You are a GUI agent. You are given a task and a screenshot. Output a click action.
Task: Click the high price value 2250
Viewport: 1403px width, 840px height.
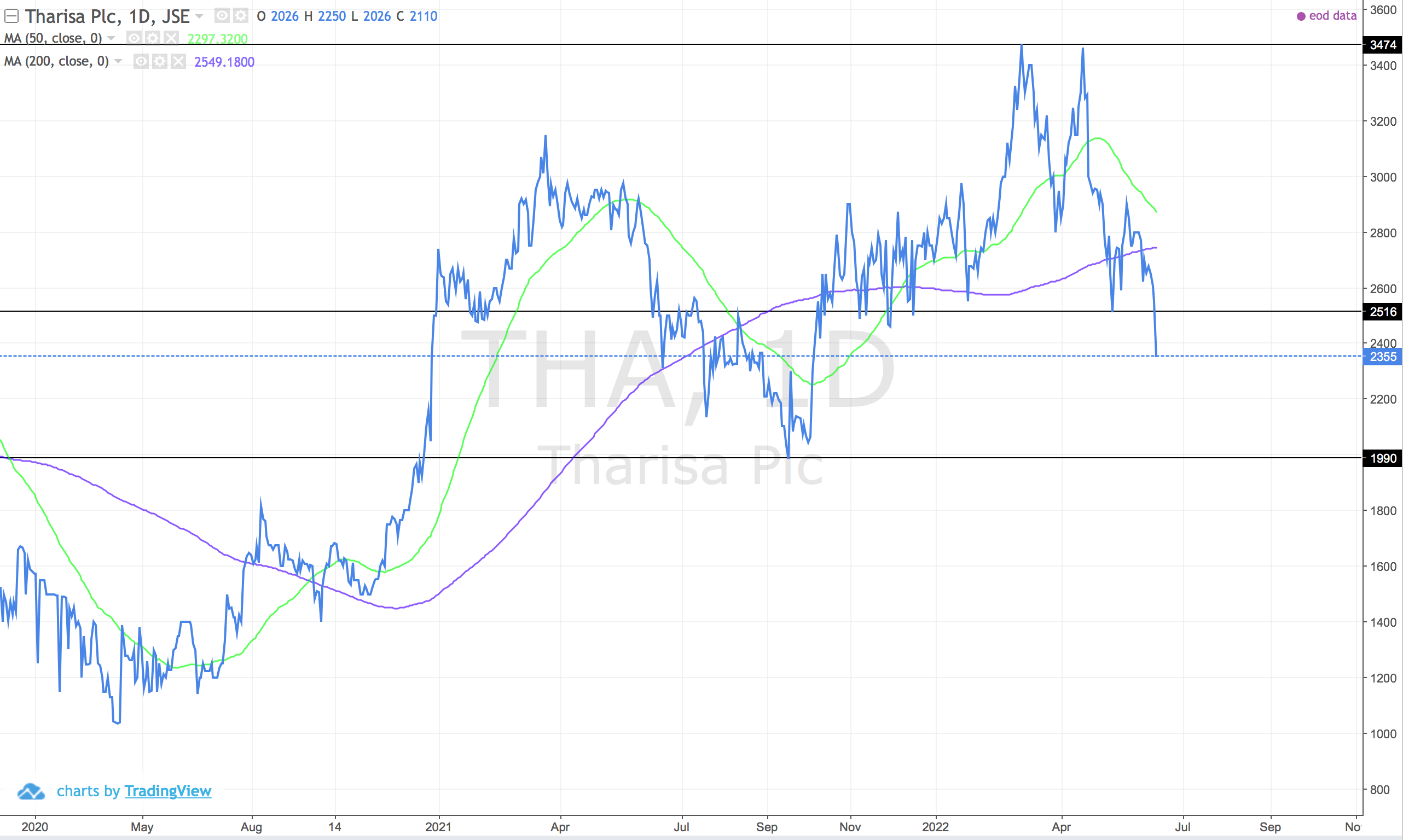click(332, 16)
